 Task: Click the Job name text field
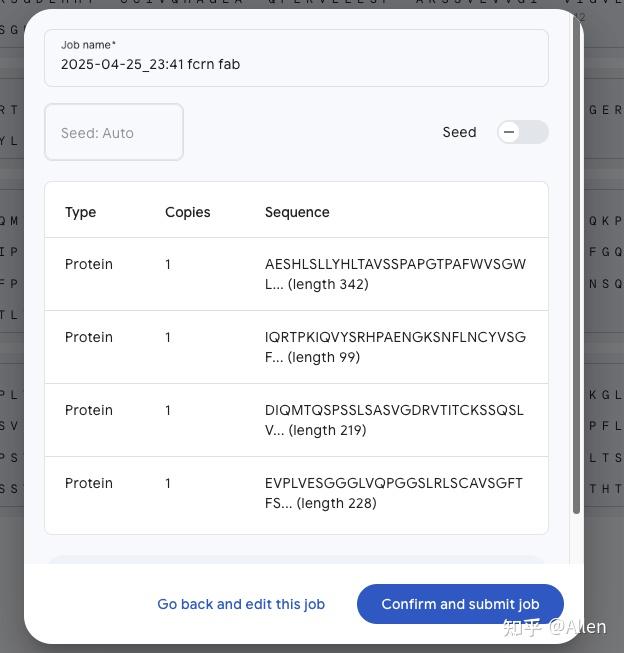(x=296, y=64)
